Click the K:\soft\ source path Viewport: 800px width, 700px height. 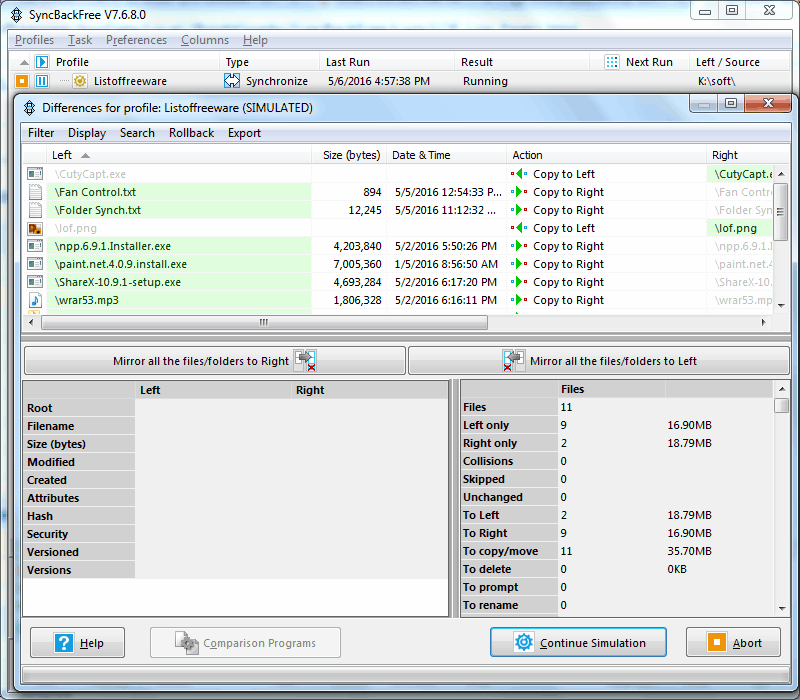click(x=716, y=81)
